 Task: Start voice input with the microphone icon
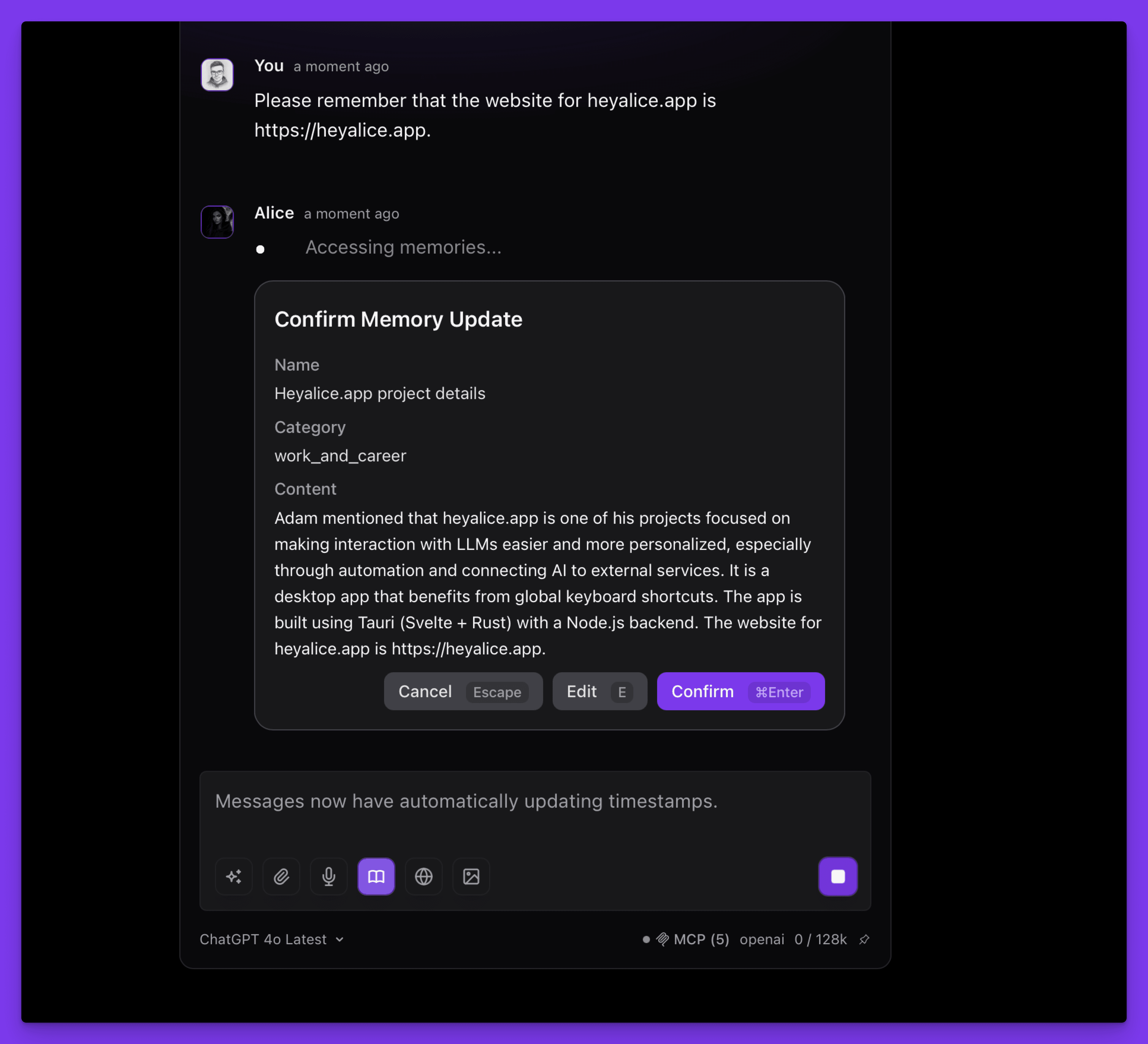tap(329, 876)
